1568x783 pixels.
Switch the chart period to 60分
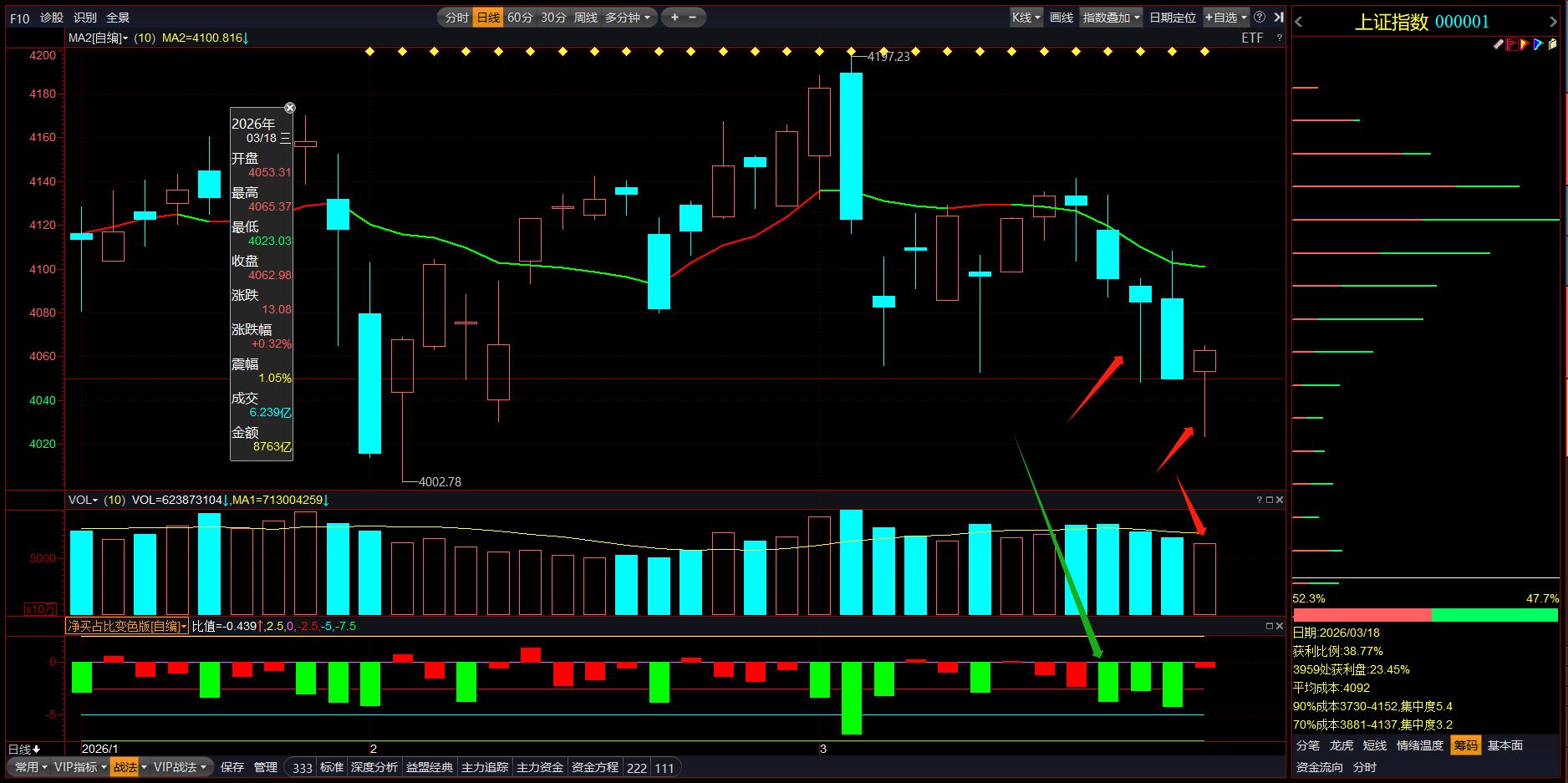click(x=520, y=18)
